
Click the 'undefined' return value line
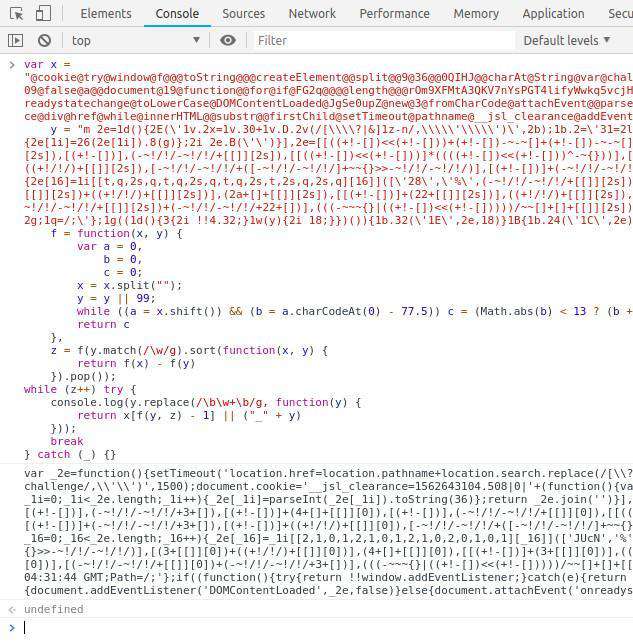[x=53, y=609]
